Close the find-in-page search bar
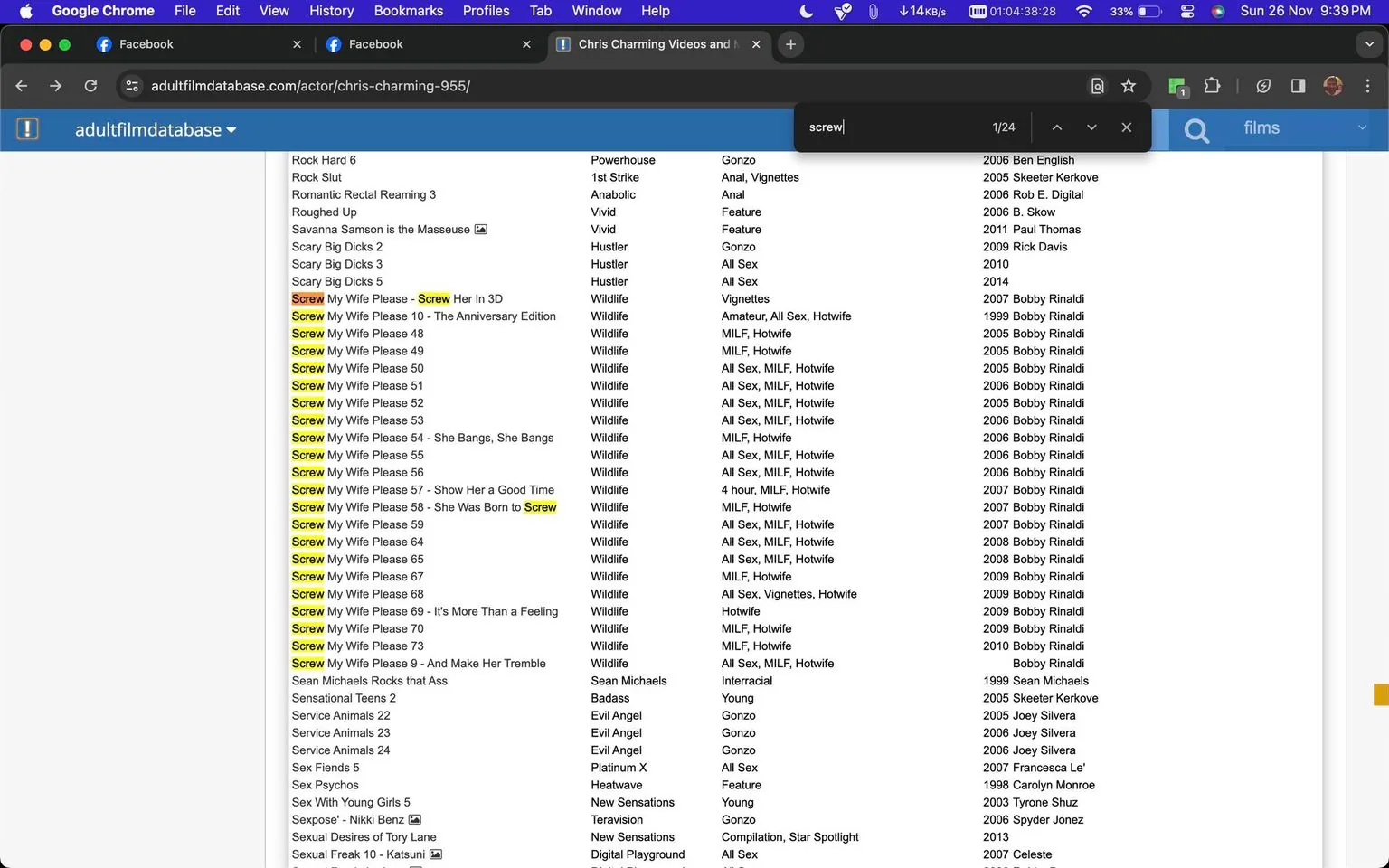Image resolution: width=1389 pixels, height=868 pixels. 1126,127
